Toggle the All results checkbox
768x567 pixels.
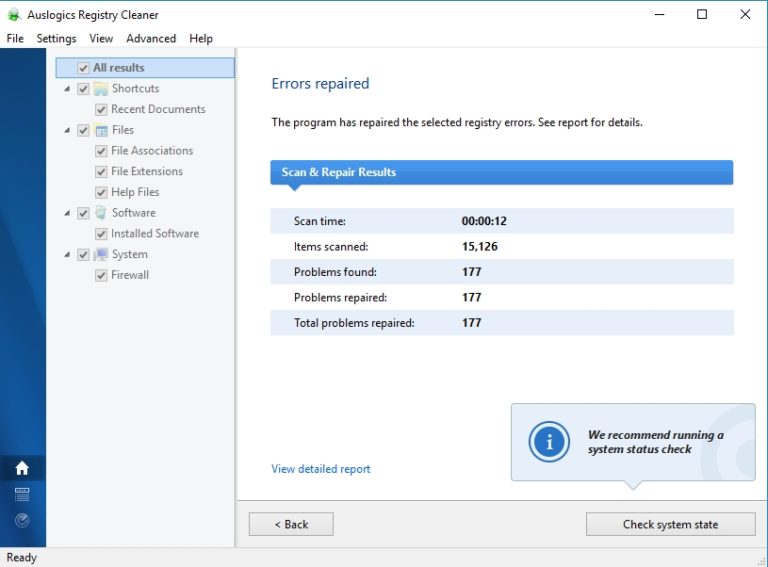pos(83,68)
